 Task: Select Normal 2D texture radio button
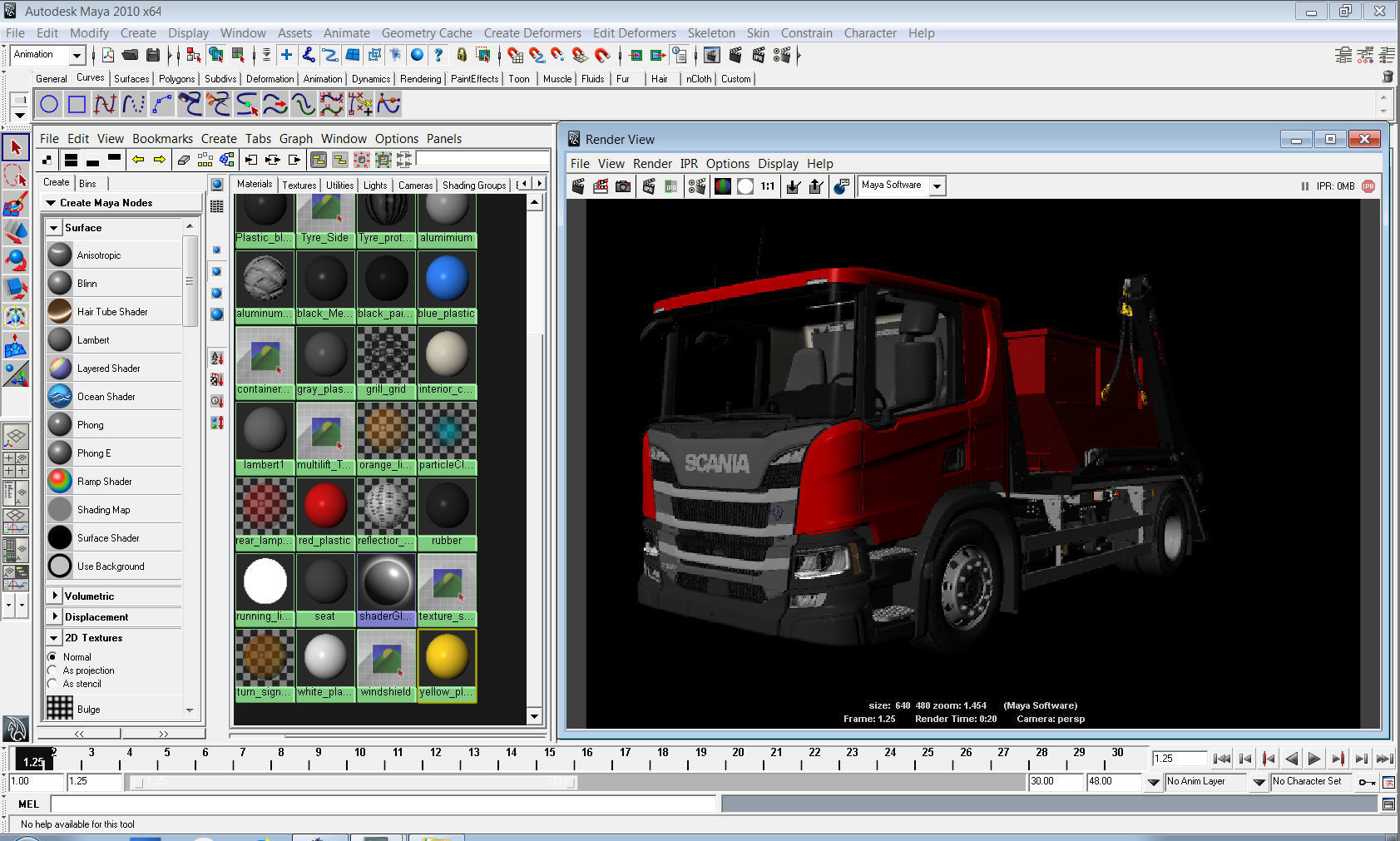coord(52,657)
